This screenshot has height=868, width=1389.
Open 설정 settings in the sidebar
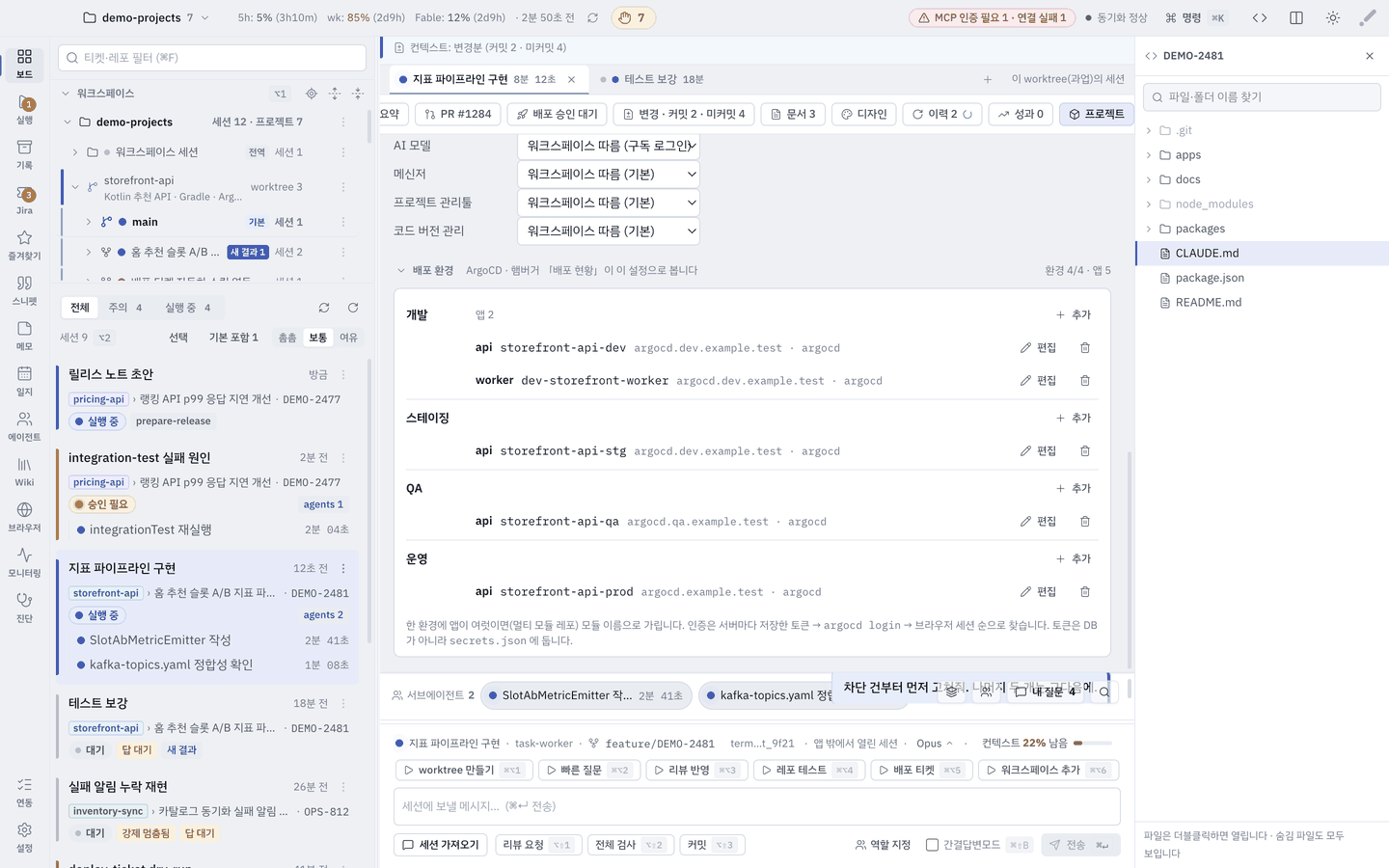coord(24,837)
